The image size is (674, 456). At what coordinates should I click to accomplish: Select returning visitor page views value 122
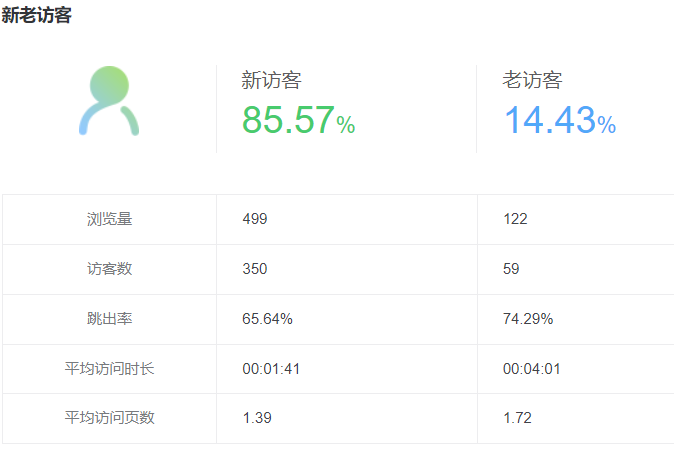point(515,219)
